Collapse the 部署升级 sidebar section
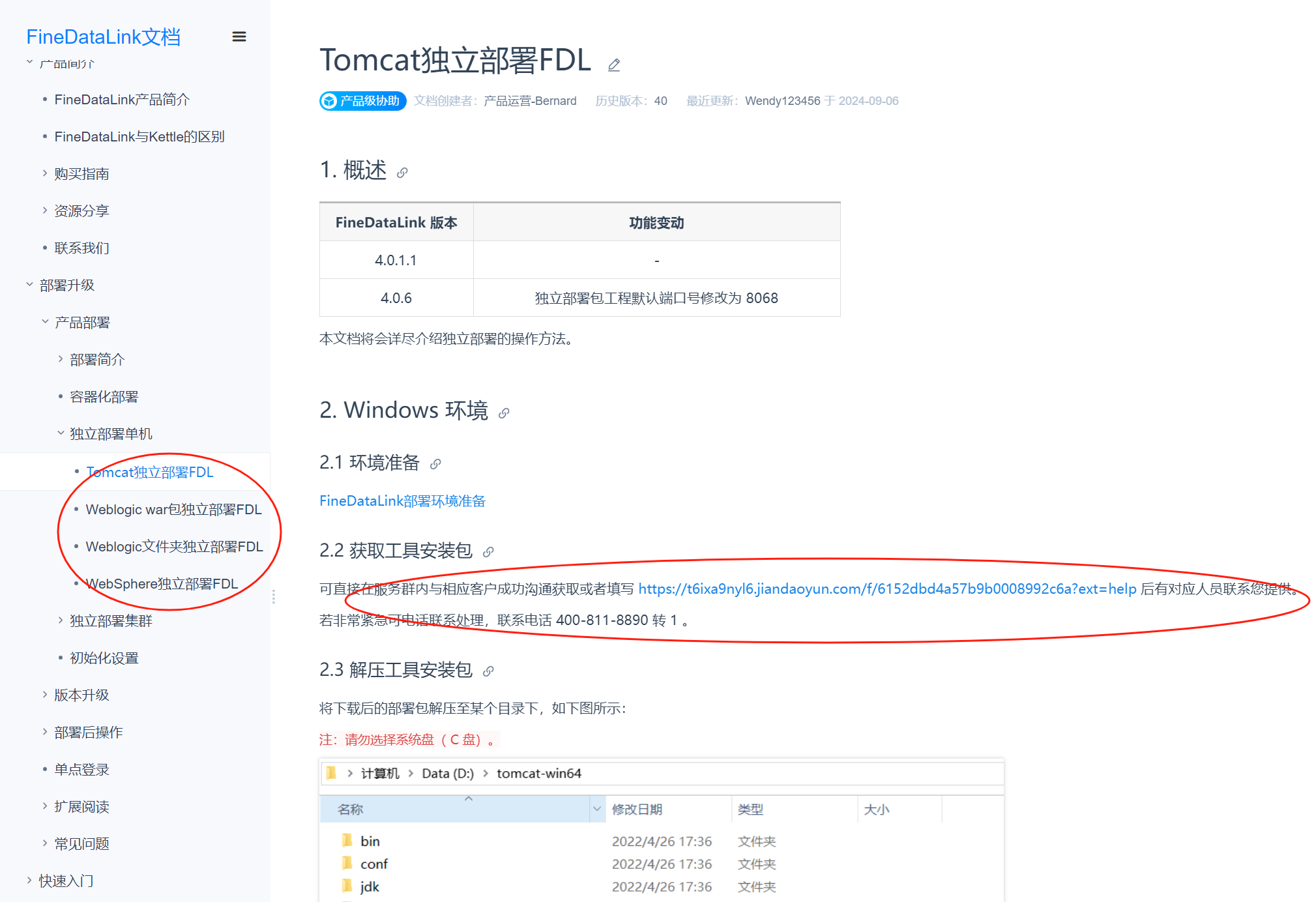1316x902 pixels. tap(66, 285)
